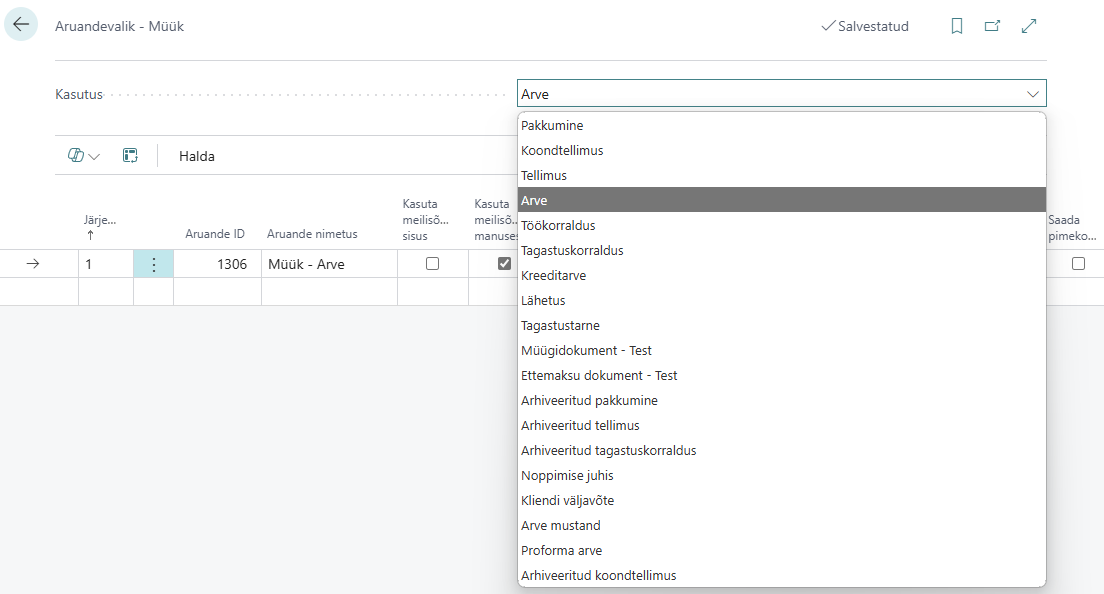This screenshot has width=1104, height=594.
Task: Choose Koondtellimus option
Action: pyautogui.click(x=782, y=151)
